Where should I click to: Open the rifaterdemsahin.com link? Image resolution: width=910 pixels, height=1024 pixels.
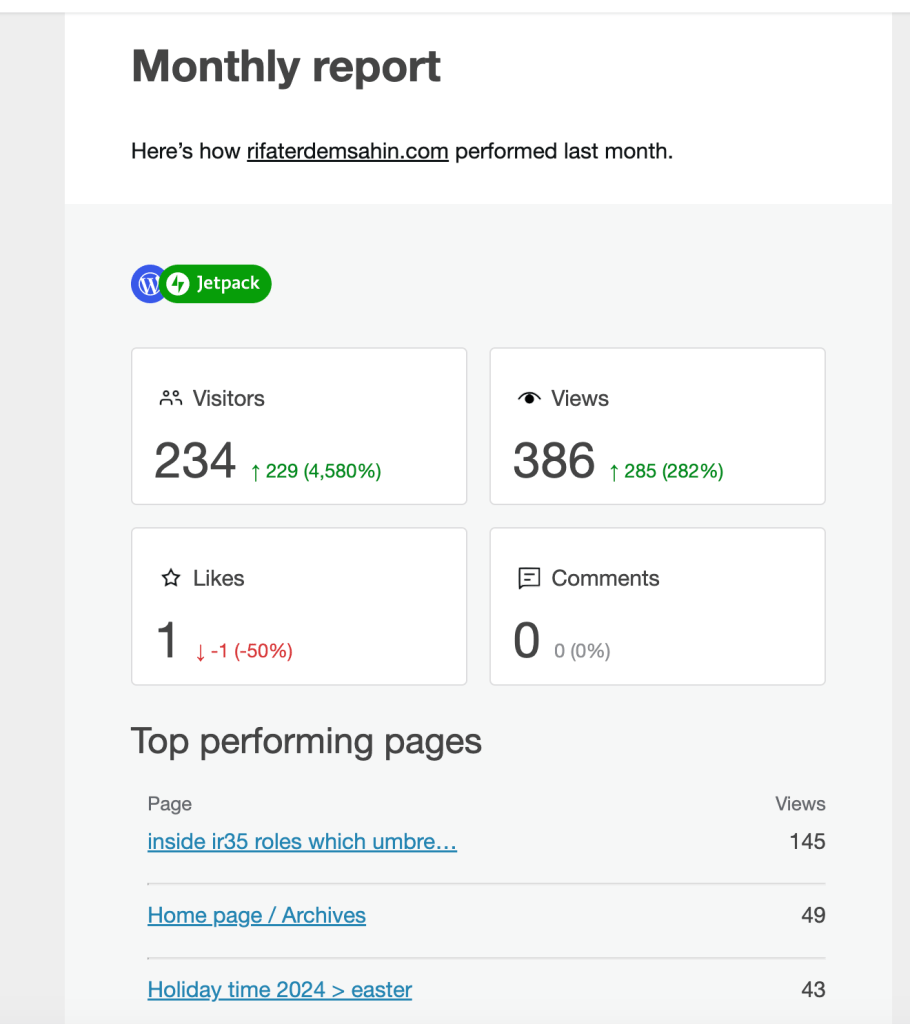(x=348, y=152)
